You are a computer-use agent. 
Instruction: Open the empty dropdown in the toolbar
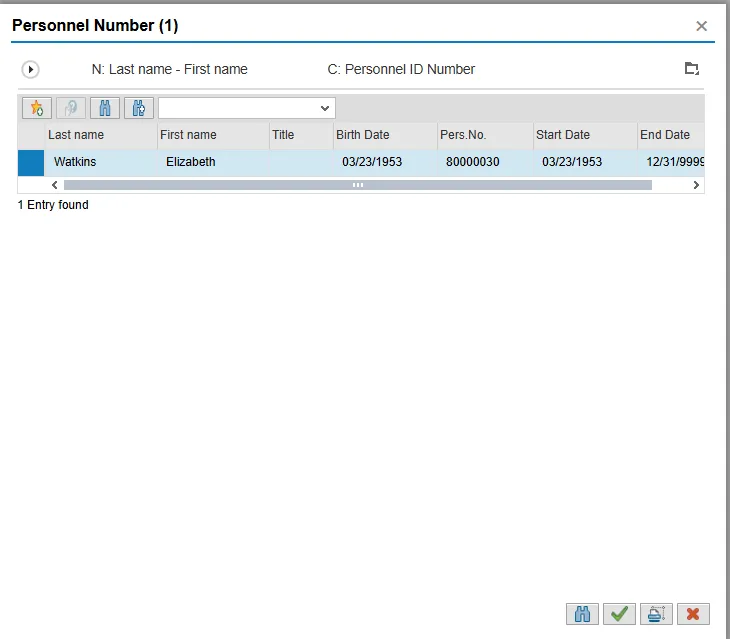click(246, 108)
